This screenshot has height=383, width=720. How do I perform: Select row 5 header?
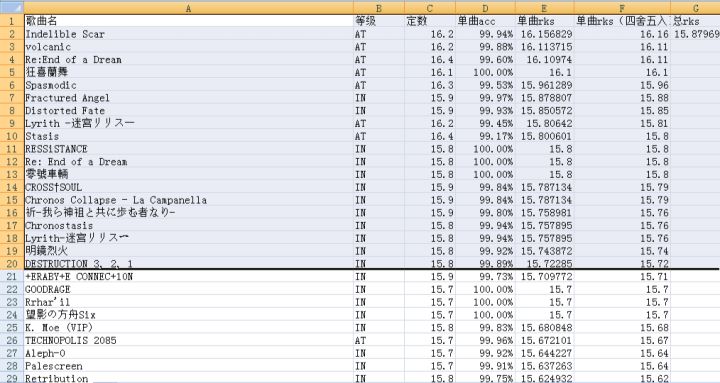[12, 72]
